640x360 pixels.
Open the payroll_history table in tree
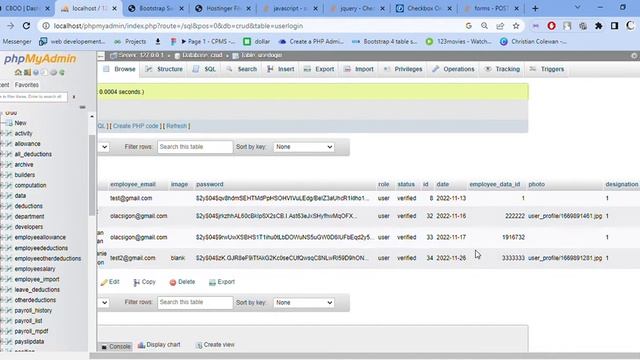(x=33, y=311)
